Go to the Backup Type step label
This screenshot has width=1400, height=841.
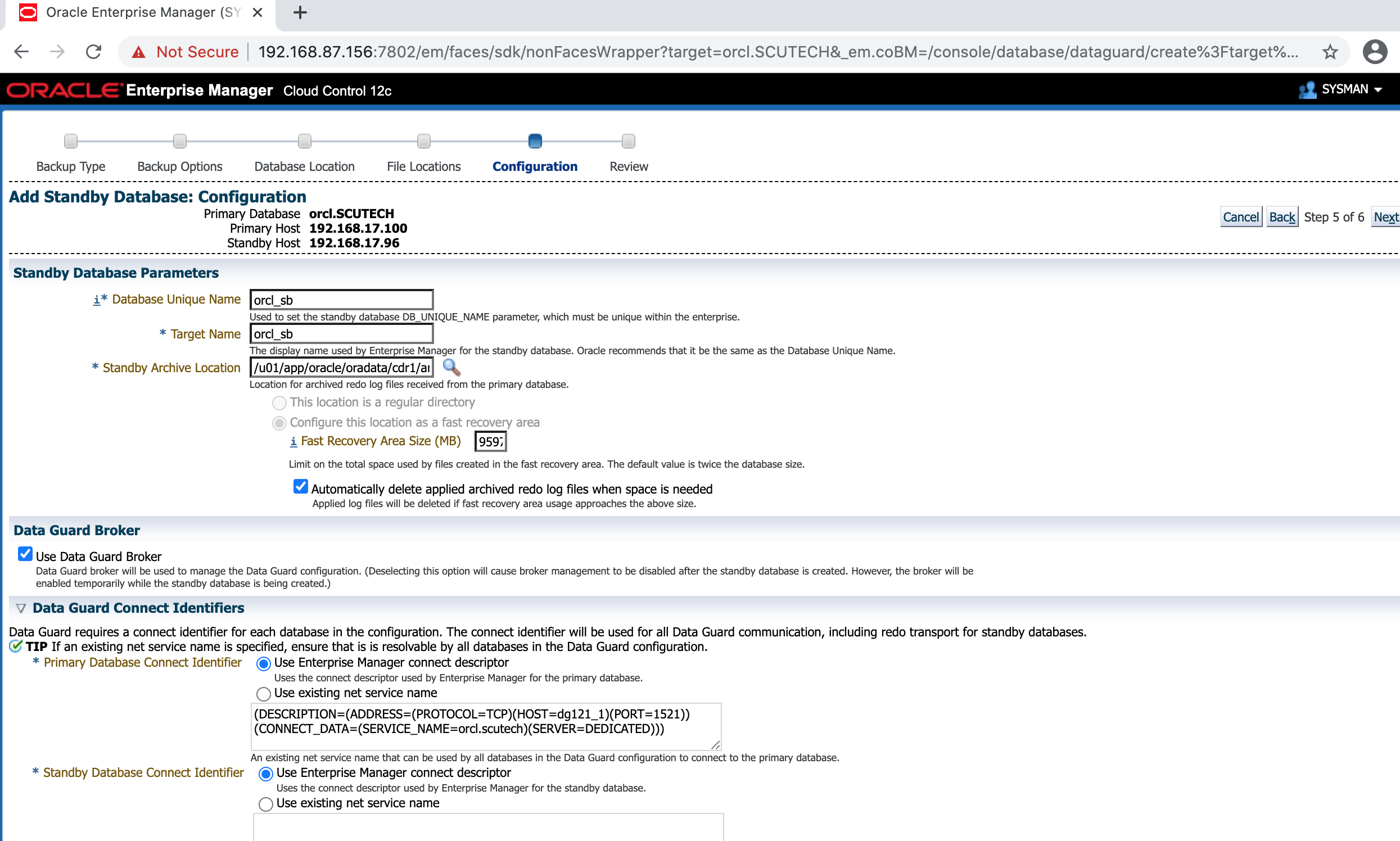coord(71,166)
